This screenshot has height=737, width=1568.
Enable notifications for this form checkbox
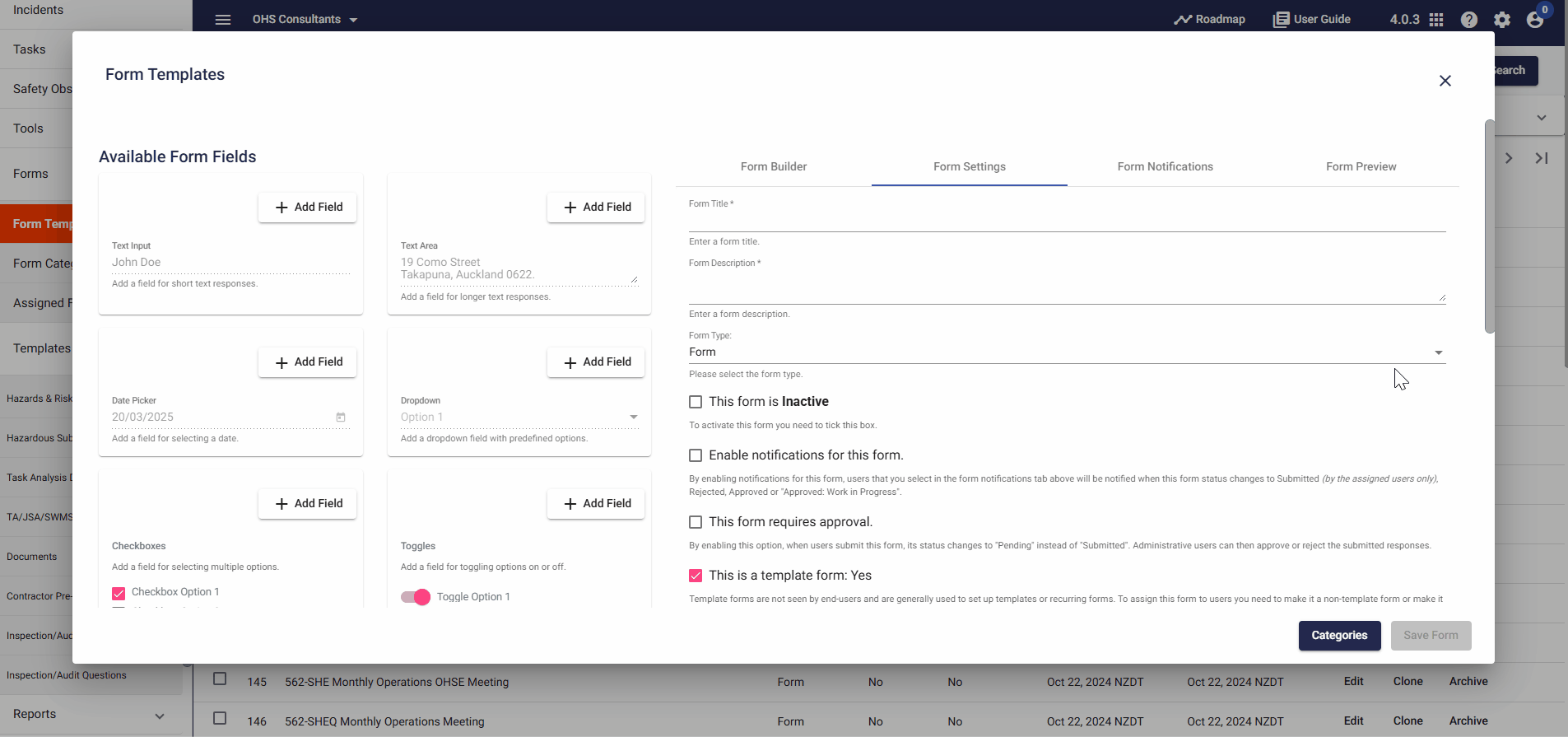tap(696, 455)
